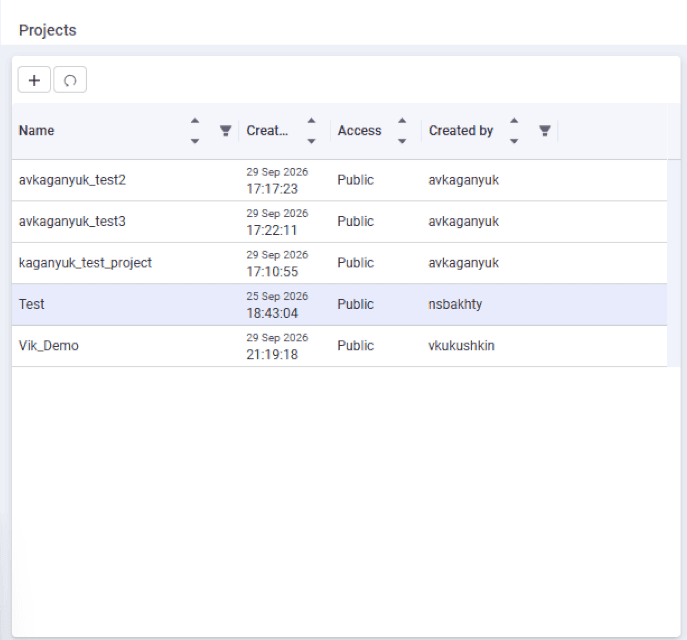Click Public in kaganyuk_test_project row

pos(355,263)
